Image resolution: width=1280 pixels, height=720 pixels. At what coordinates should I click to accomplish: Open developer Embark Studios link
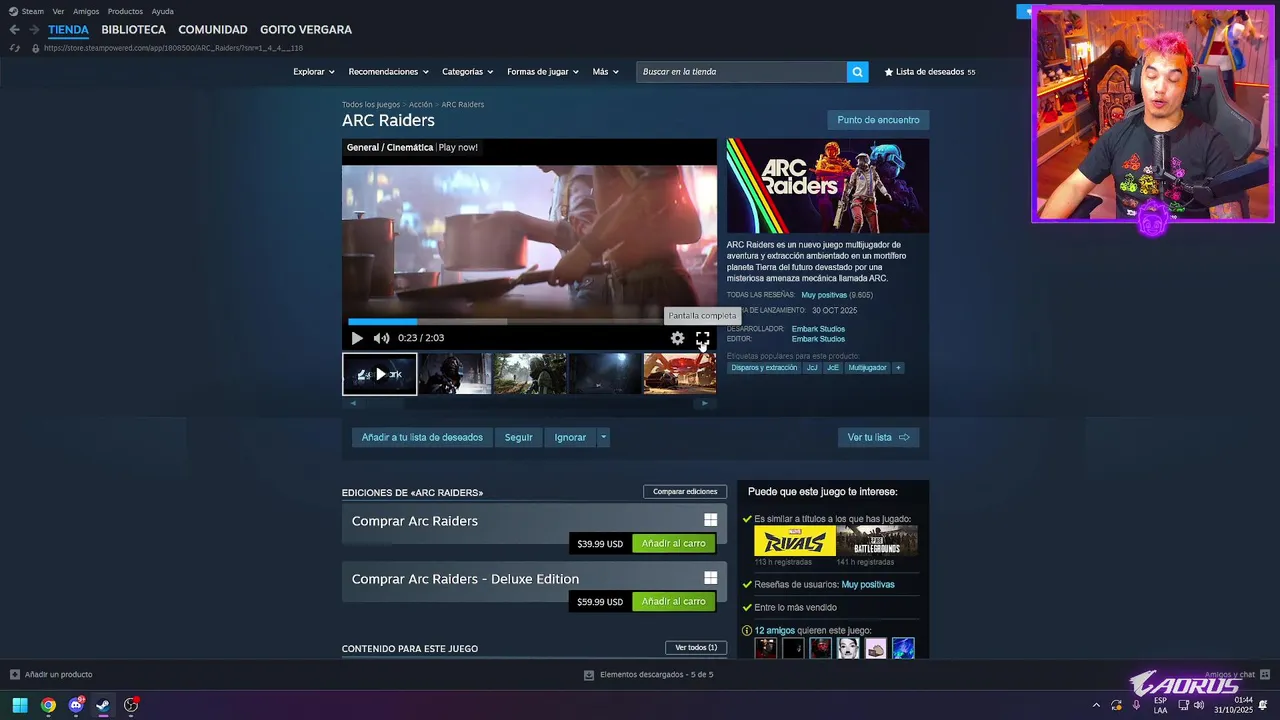[818, 329]
